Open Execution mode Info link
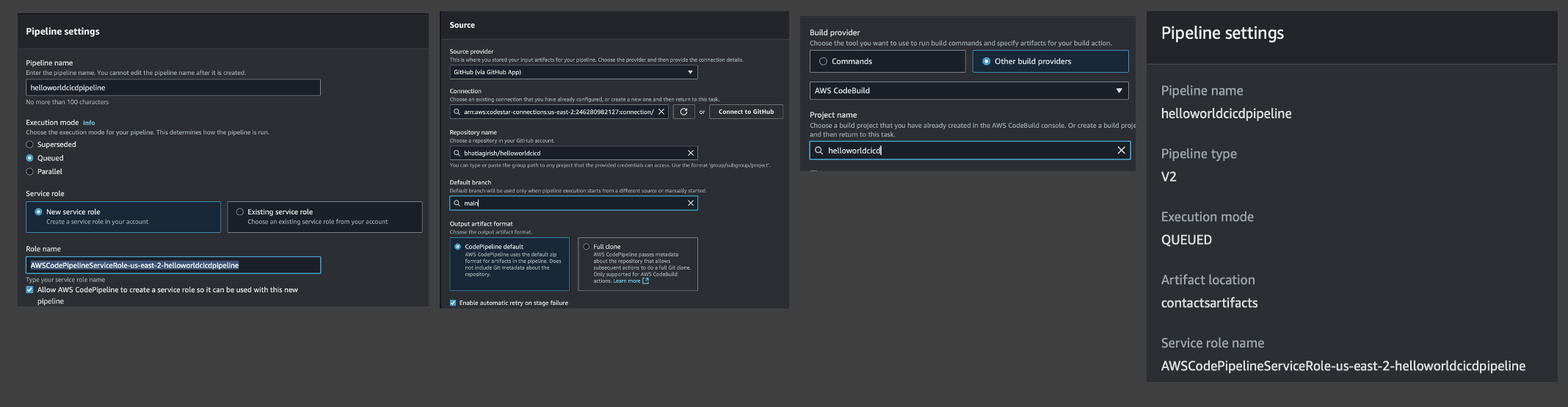Viewport: 1568px width, 407px height. pos(89,123)
